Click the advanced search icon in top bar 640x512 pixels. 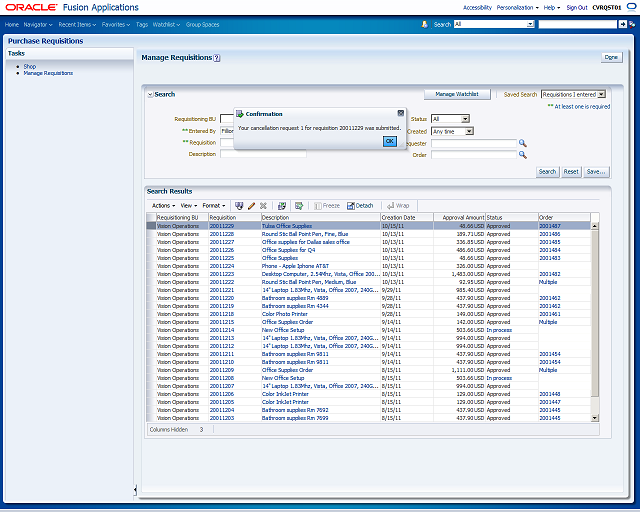click(x=632, y=24)
